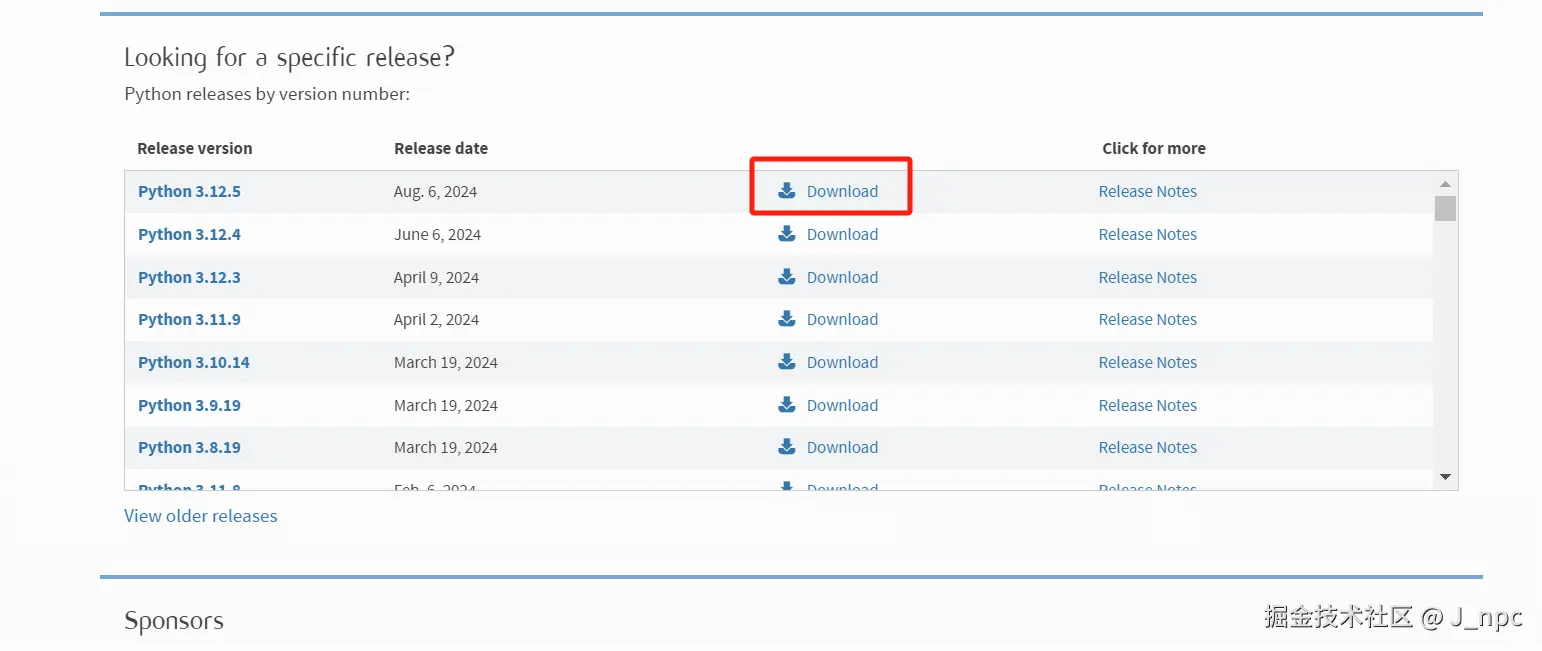Open Download link for Python 3.9.19
1542x651 pixels.
(x=842, y=405)
